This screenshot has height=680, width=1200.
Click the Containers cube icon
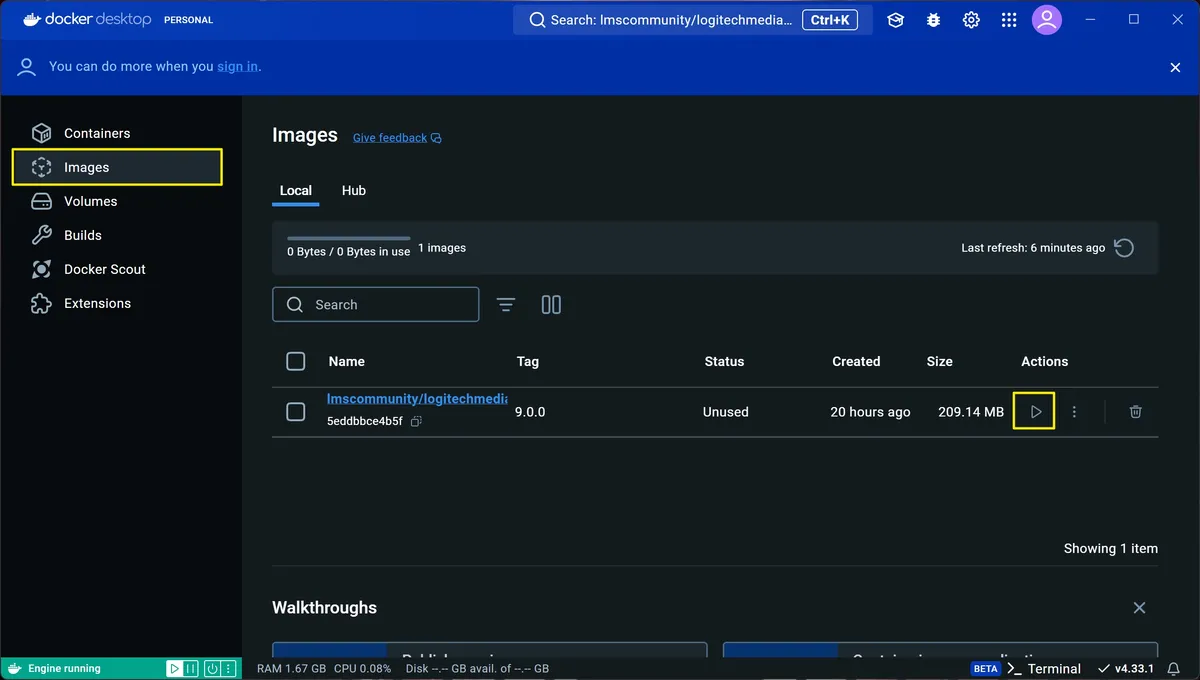[41, 133]
